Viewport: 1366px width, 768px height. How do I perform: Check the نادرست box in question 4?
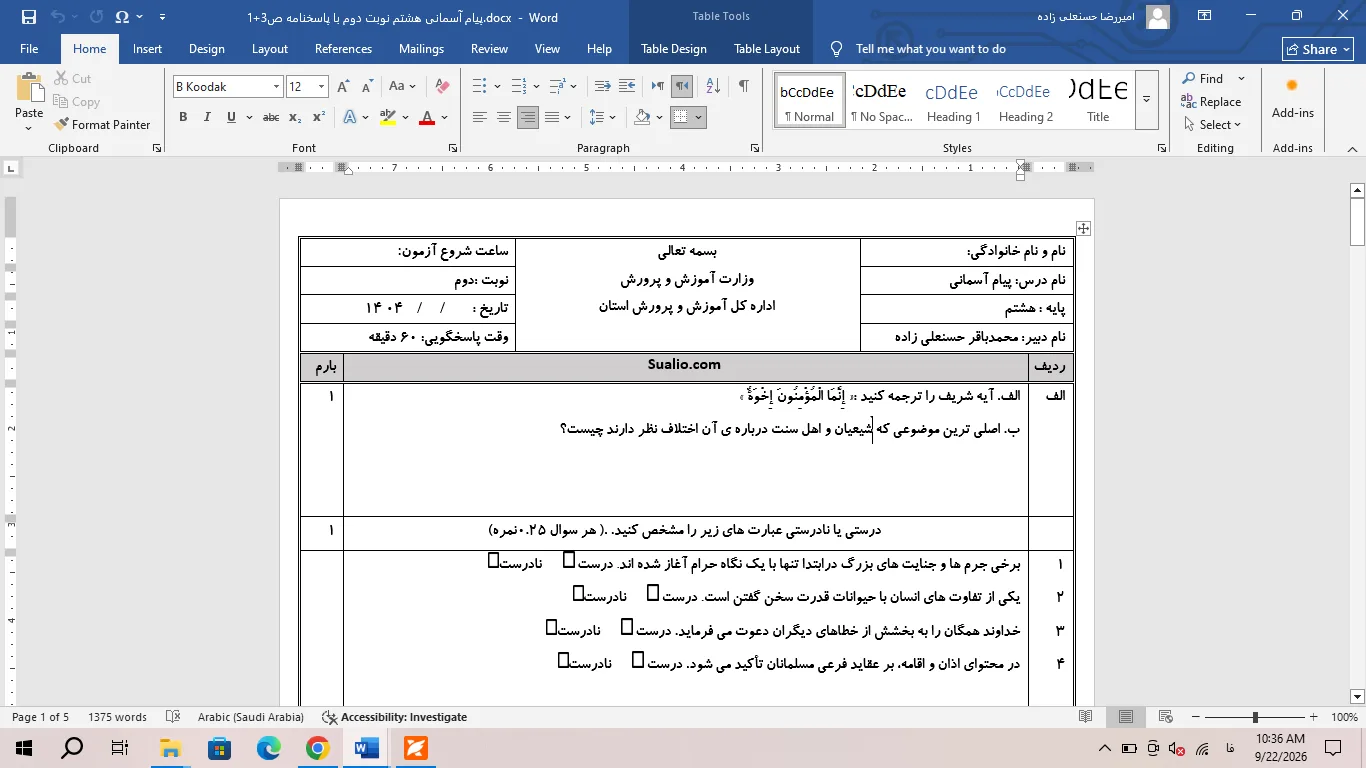click(x=563, y=659)
